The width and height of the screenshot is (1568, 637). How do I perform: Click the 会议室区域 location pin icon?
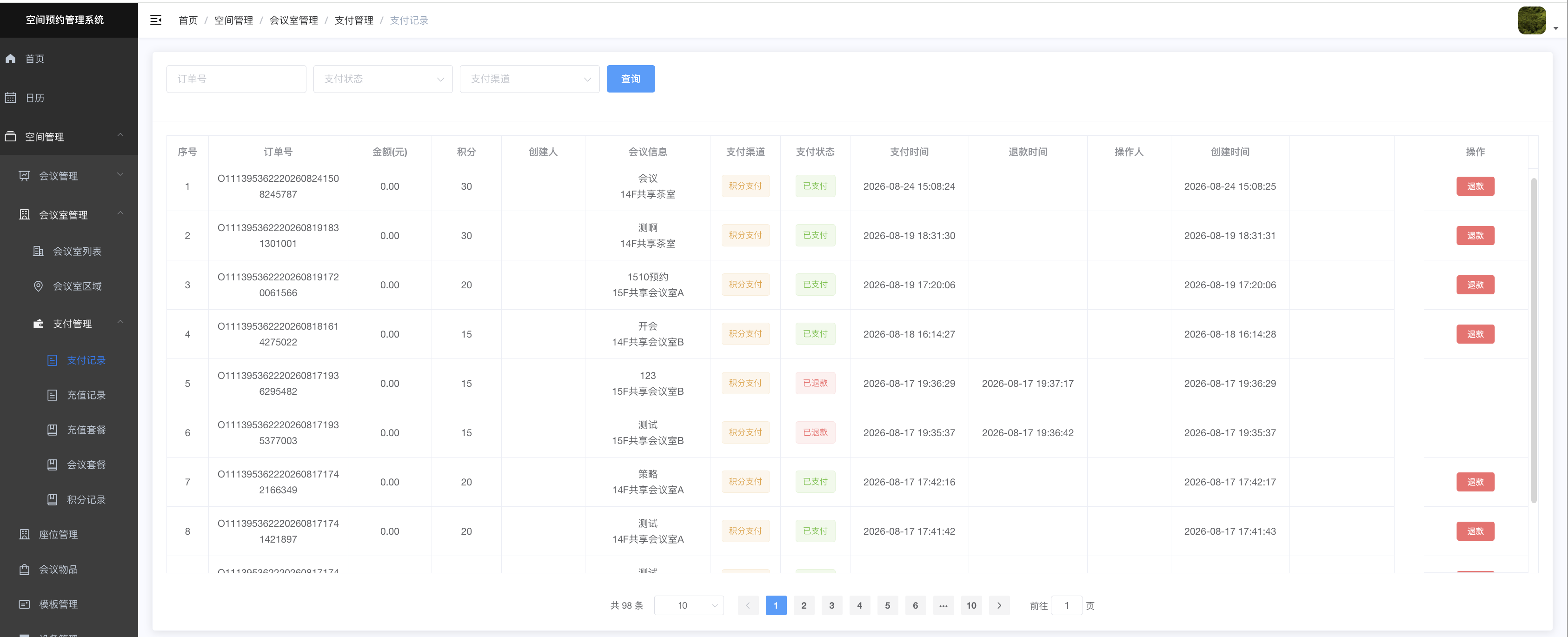click(38, 286)
